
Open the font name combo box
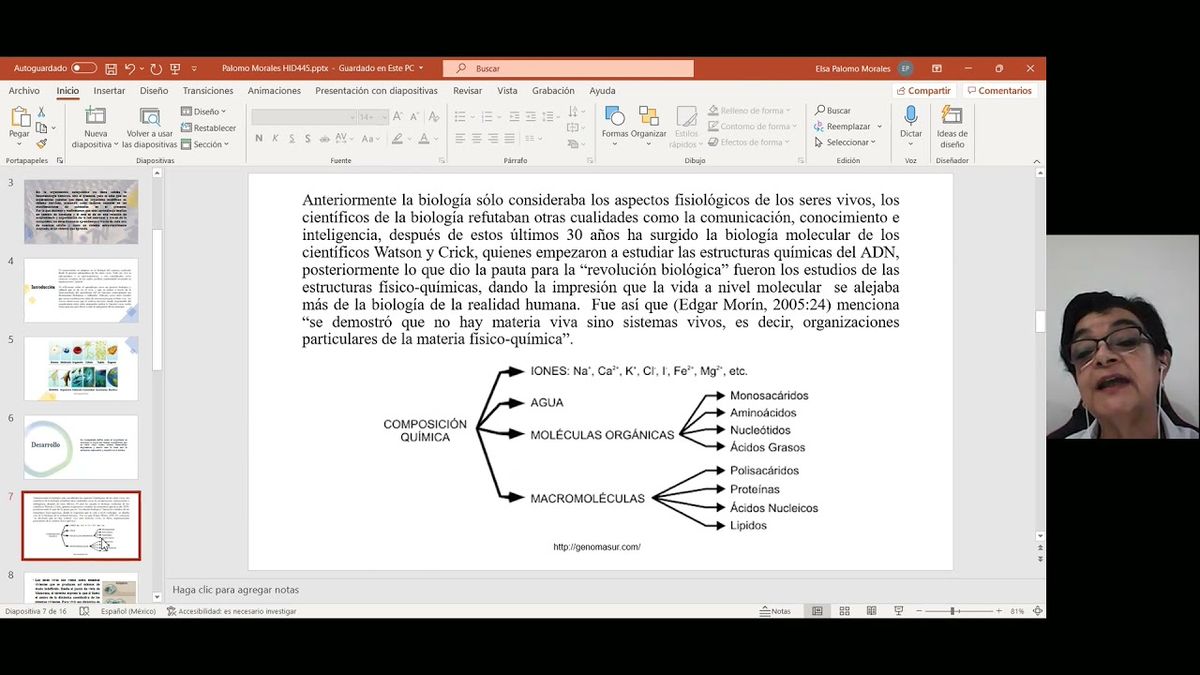pos(303,117)
